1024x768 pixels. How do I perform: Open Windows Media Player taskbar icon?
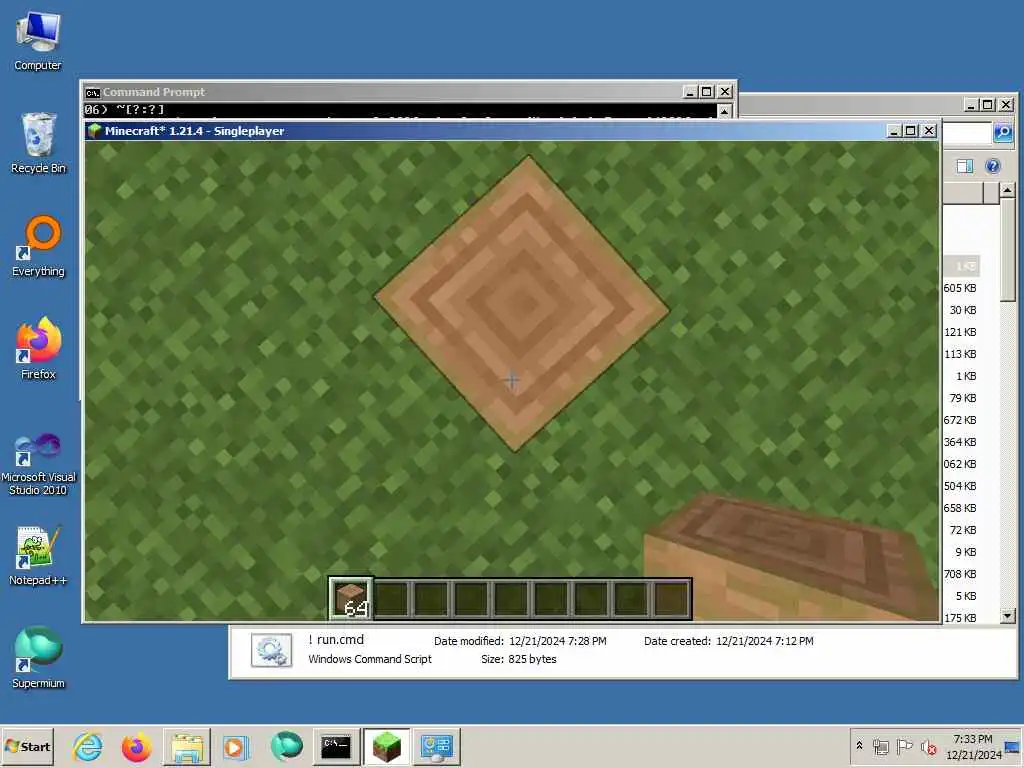[235, 746]
